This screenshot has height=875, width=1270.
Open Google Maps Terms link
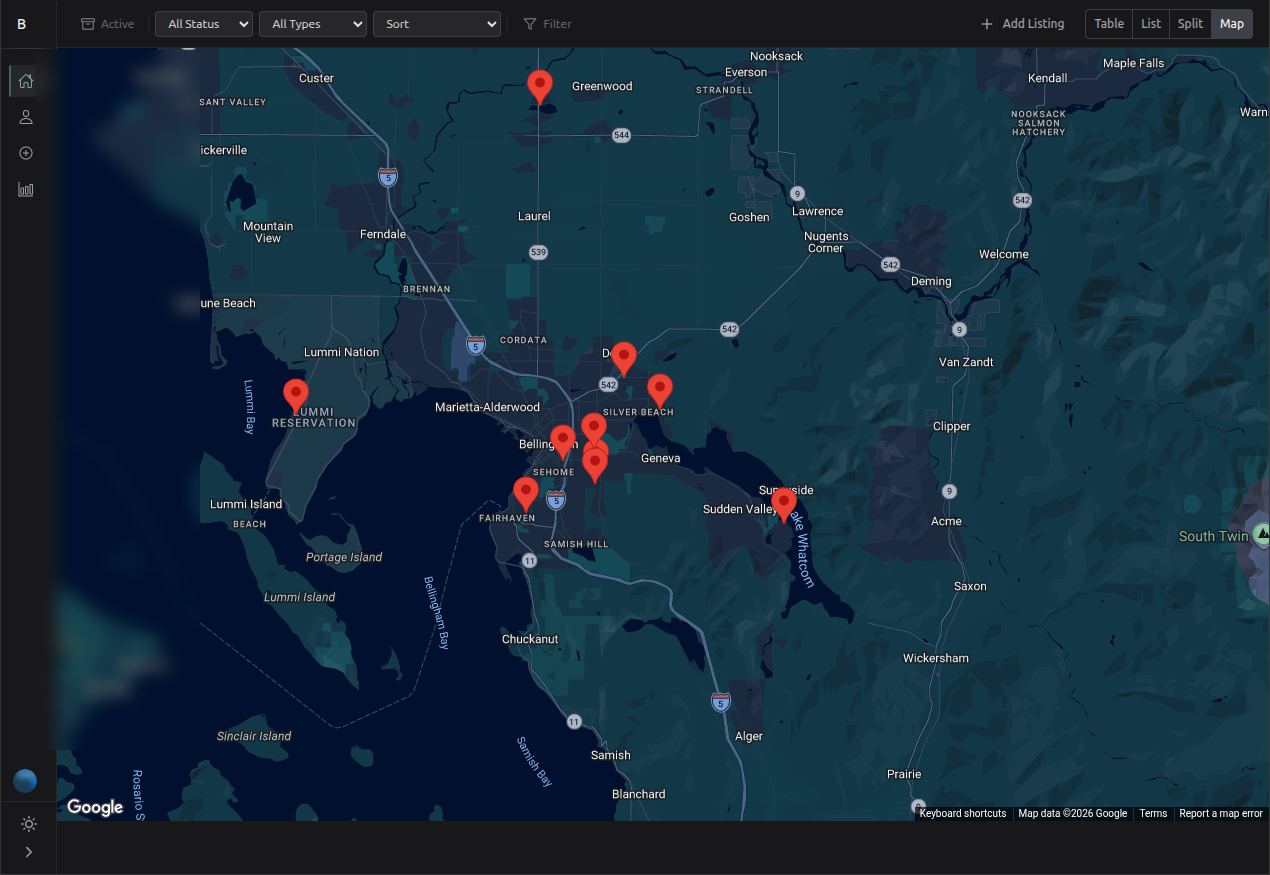coord(1153,813)
